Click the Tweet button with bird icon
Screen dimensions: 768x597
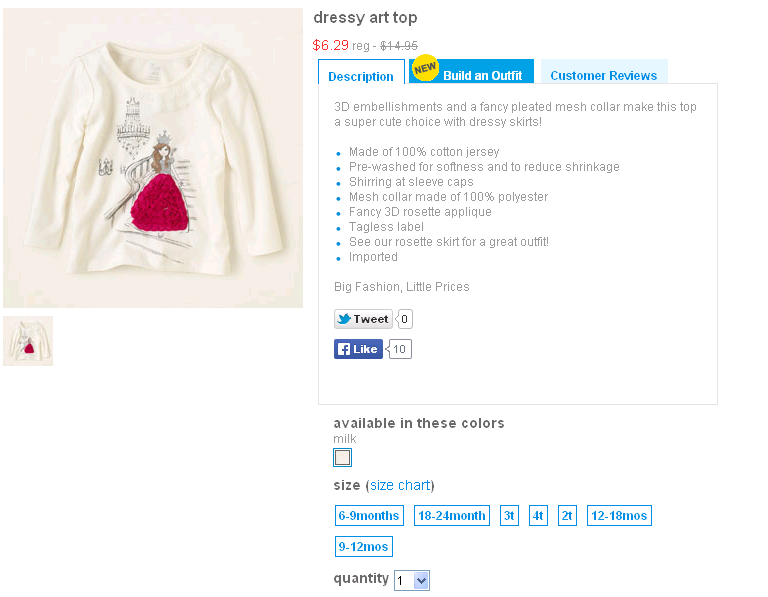tap(363, 319)
